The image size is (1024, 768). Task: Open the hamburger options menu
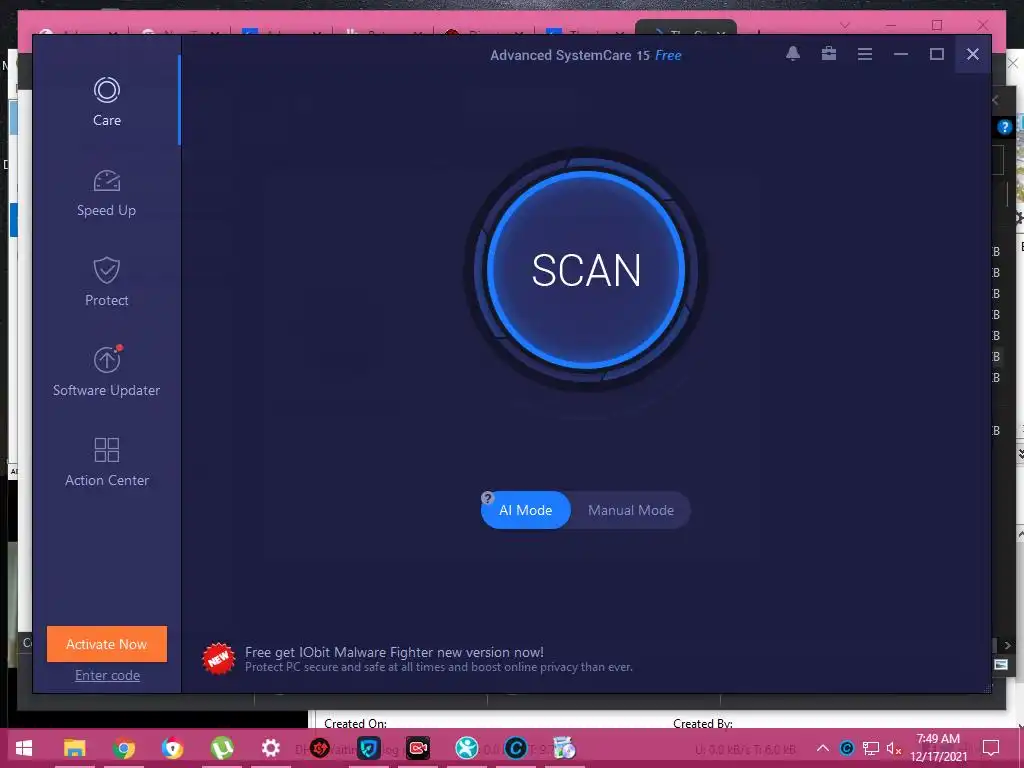pos(865,54)
